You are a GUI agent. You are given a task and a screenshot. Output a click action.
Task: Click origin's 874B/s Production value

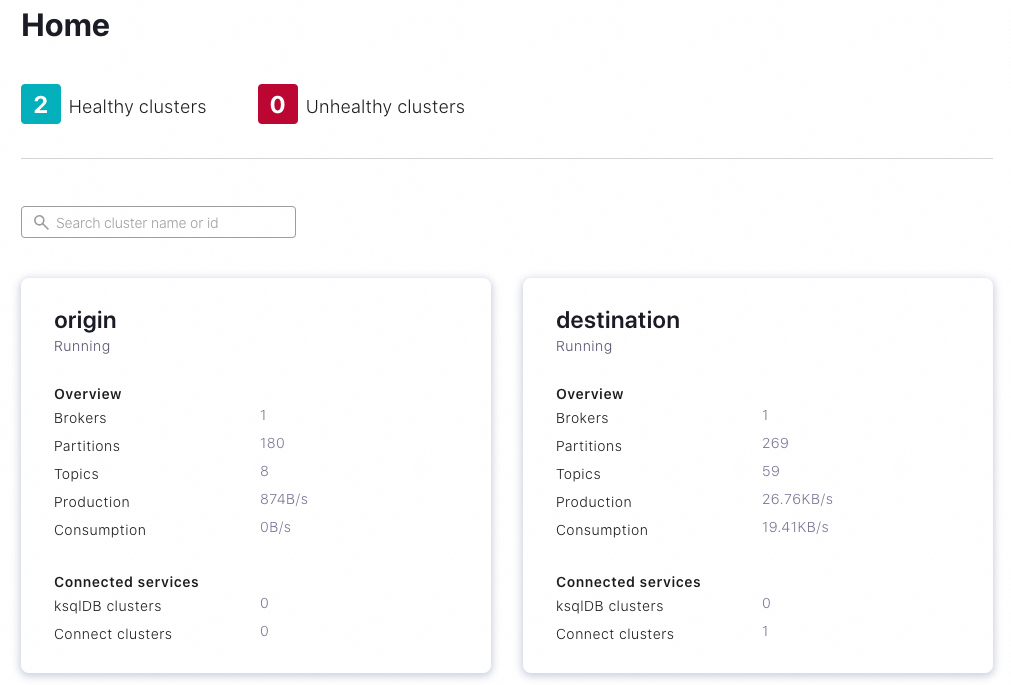pos(284,499)
